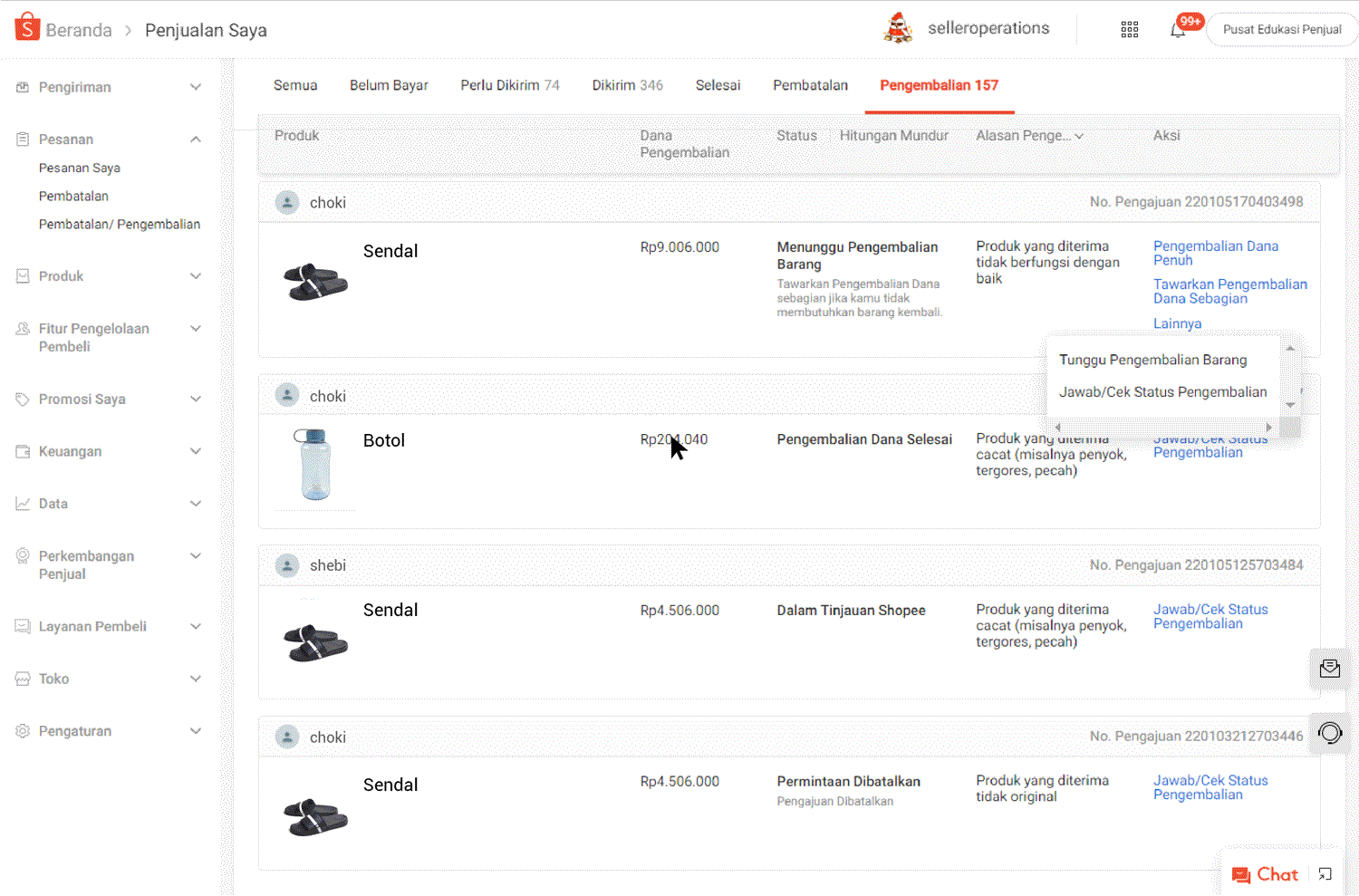Image resolution: width=1359 pixels, height=896 pixels.
Task: Expand the Alasan Pengembalian filter dropdown
Action: 1028,135
